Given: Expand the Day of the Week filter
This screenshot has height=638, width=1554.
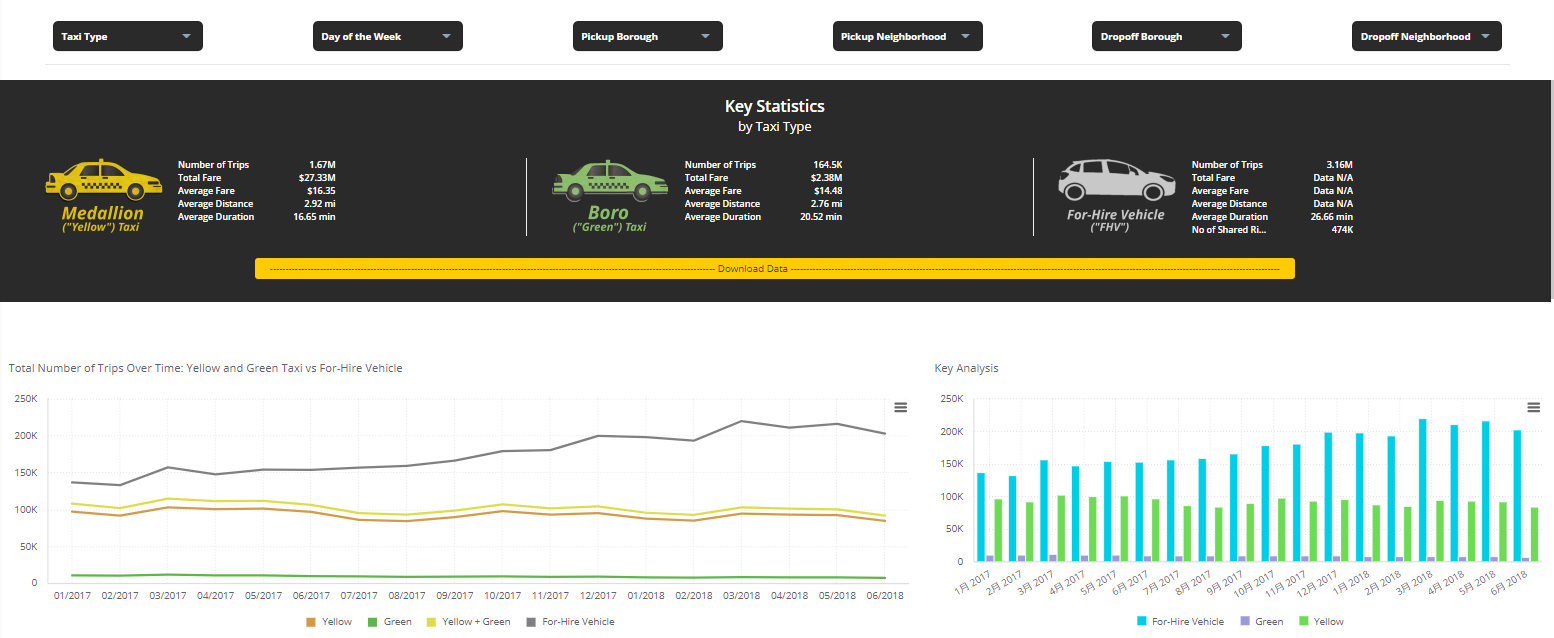Looking at the screenshot, I should [387, 35].
